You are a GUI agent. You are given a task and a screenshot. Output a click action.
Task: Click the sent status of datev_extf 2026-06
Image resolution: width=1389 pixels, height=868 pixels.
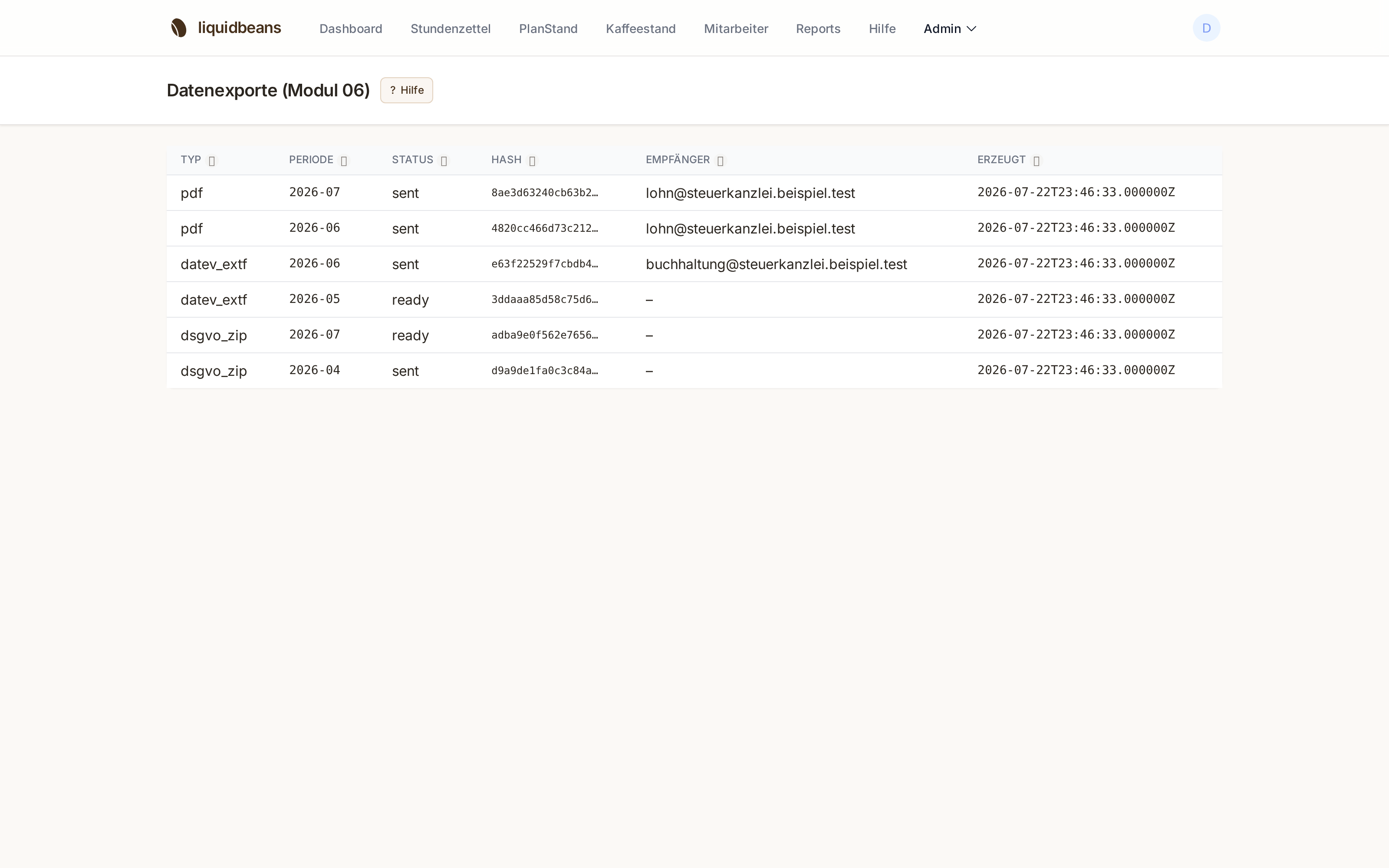click(405, 264)
